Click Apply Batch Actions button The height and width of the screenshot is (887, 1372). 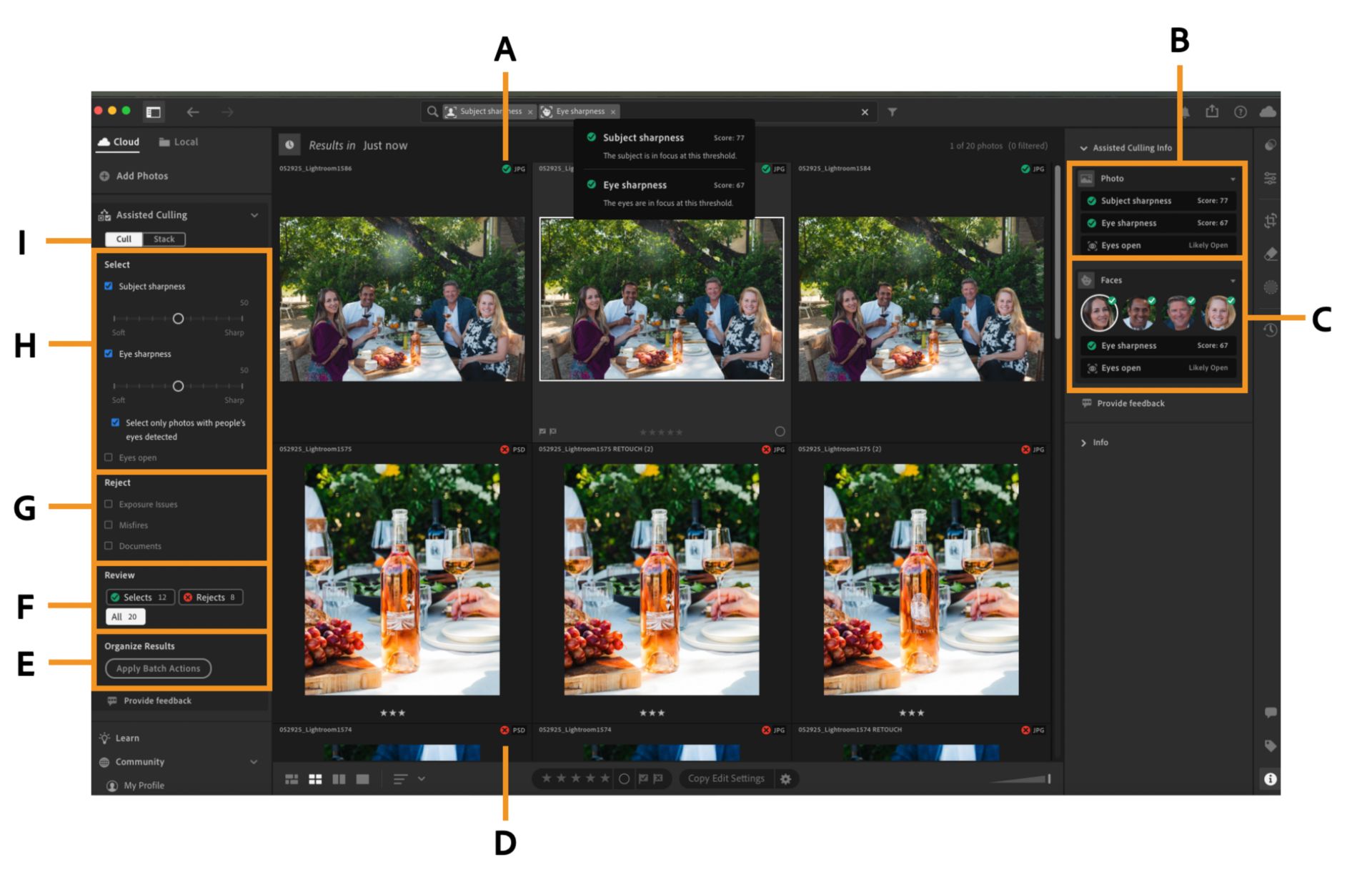coord(158,668)
